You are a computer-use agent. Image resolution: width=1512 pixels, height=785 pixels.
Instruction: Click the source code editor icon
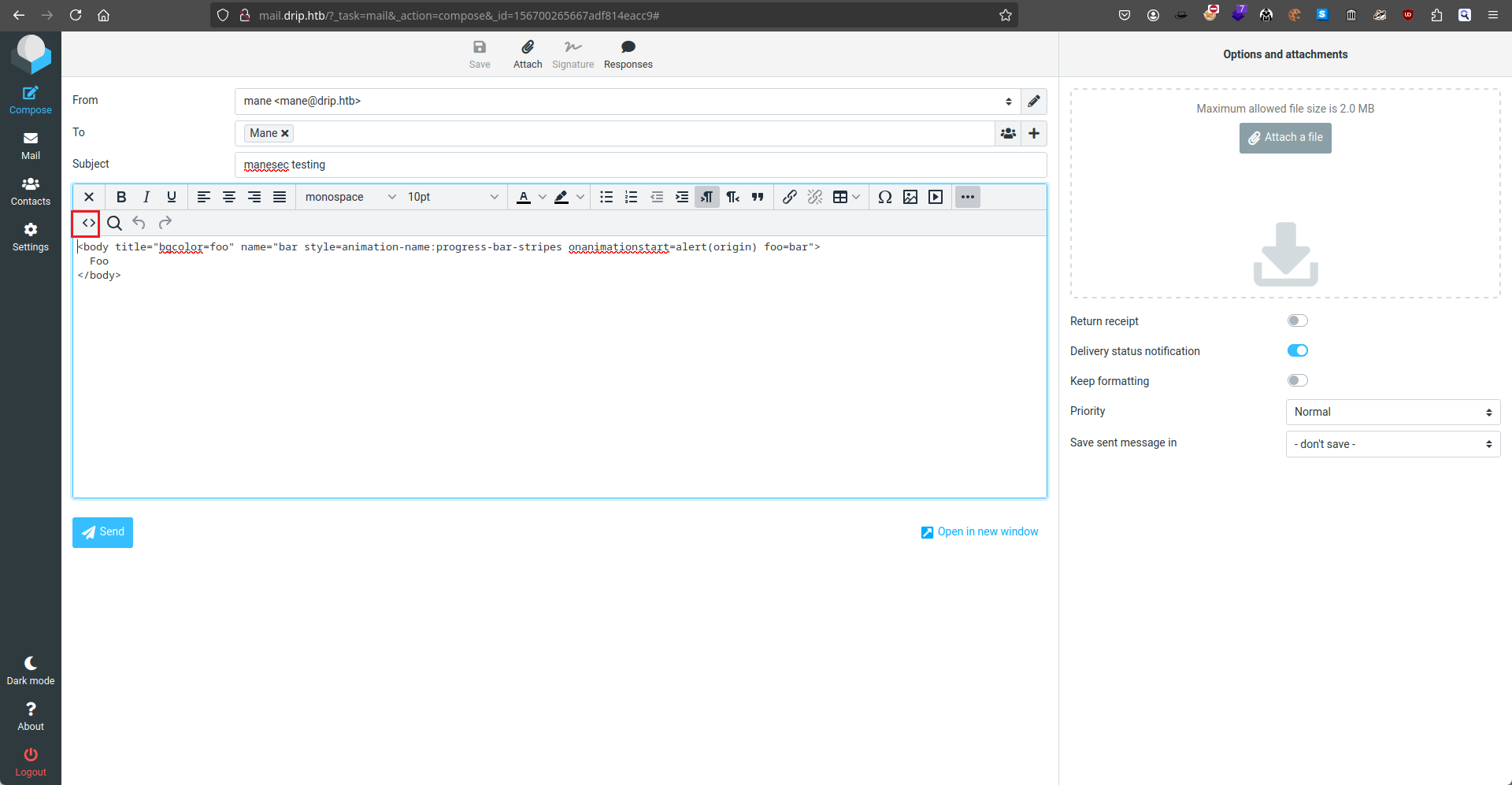(x=88, y=223)
